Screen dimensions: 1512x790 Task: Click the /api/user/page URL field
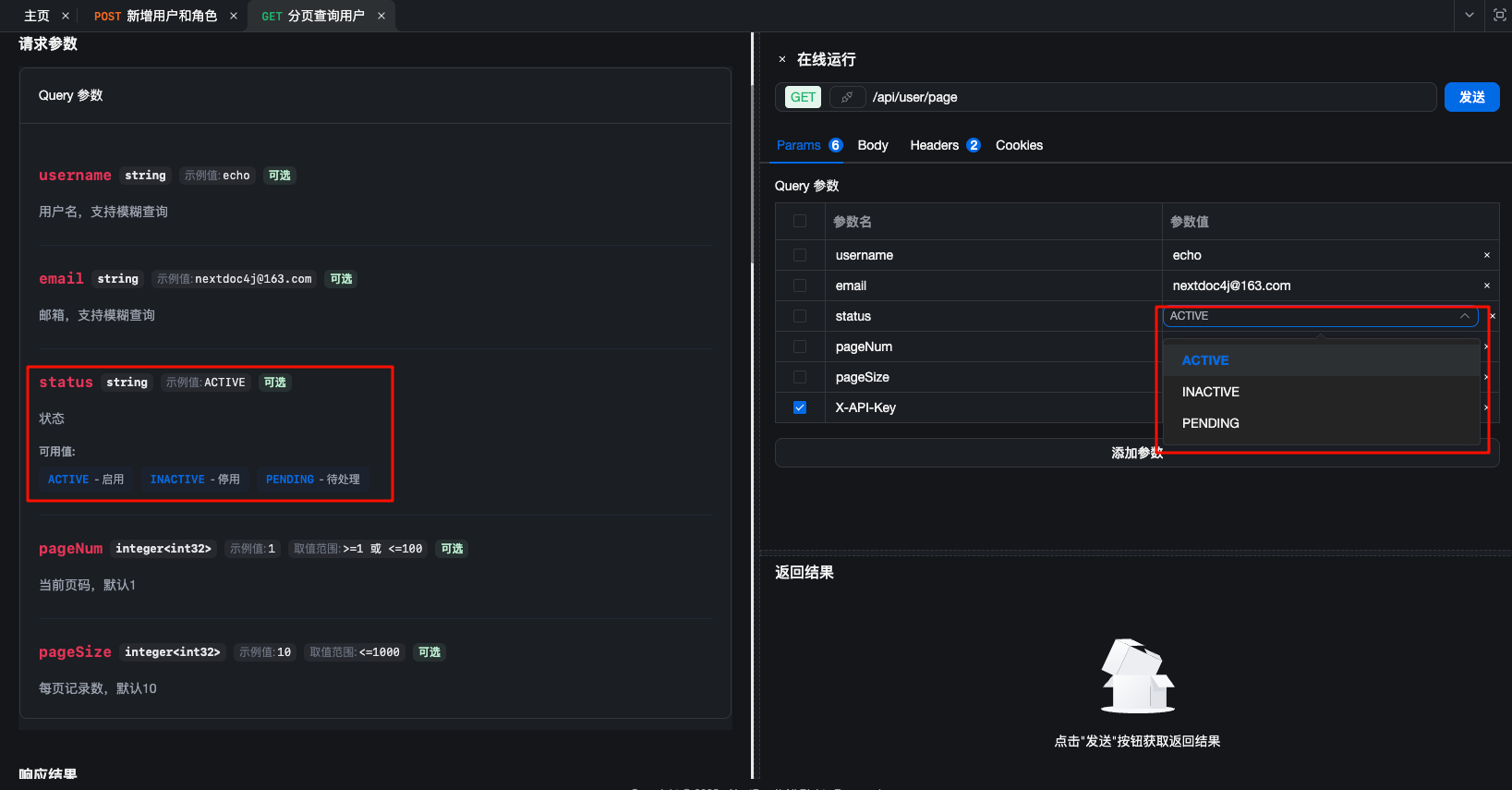[1145, 97]
